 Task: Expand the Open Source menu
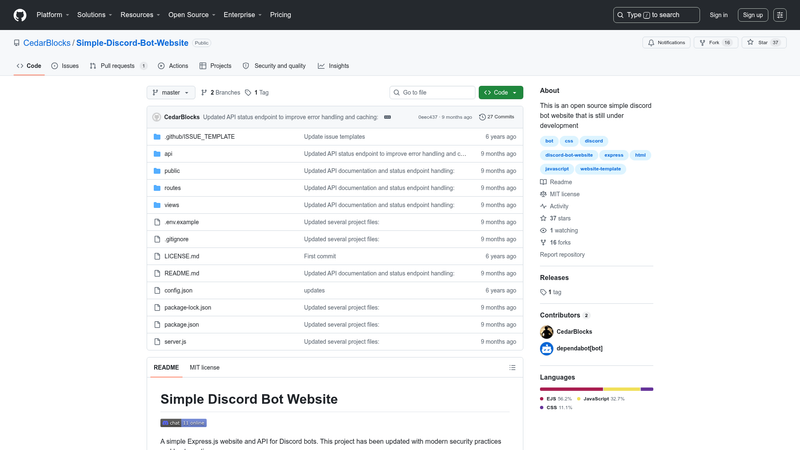[x=192, y=15]
